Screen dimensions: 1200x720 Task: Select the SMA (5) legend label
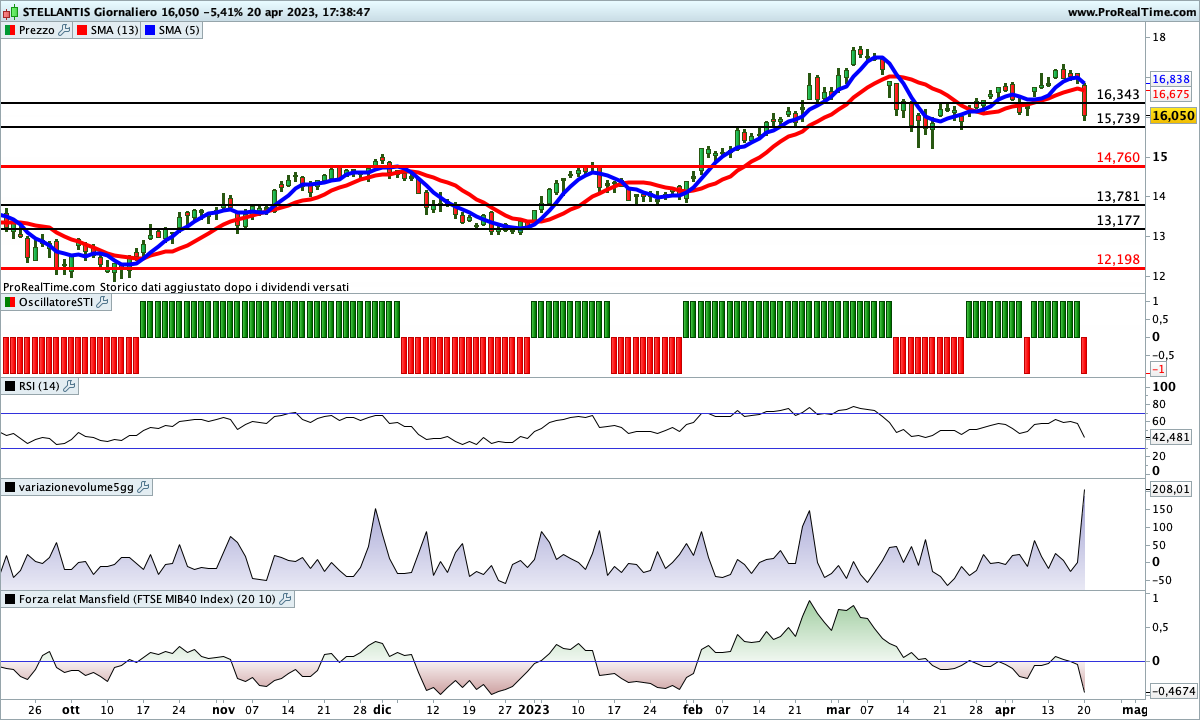coord(180,30)
